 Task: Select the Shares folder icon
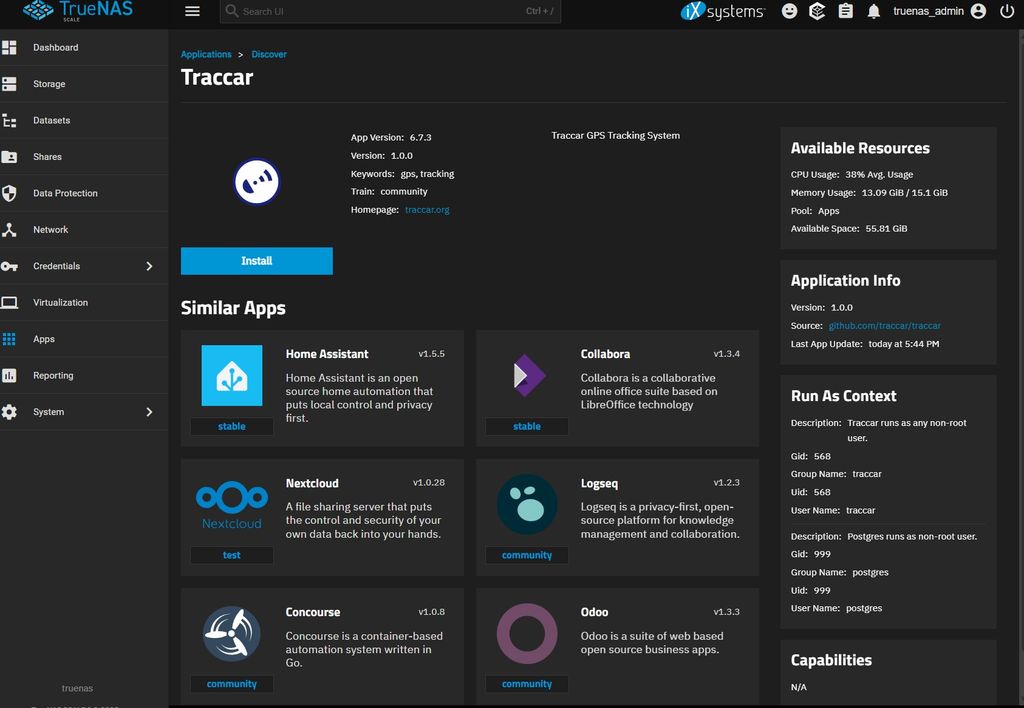click(x=9, y=157)
